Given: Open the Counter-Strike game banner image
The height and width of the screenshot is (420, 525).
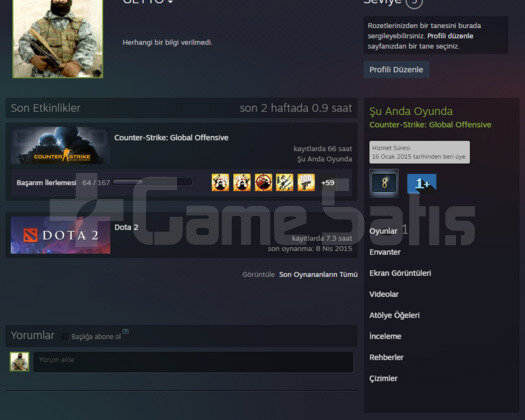Looking at the screenshot, I should tap(60, 146).
